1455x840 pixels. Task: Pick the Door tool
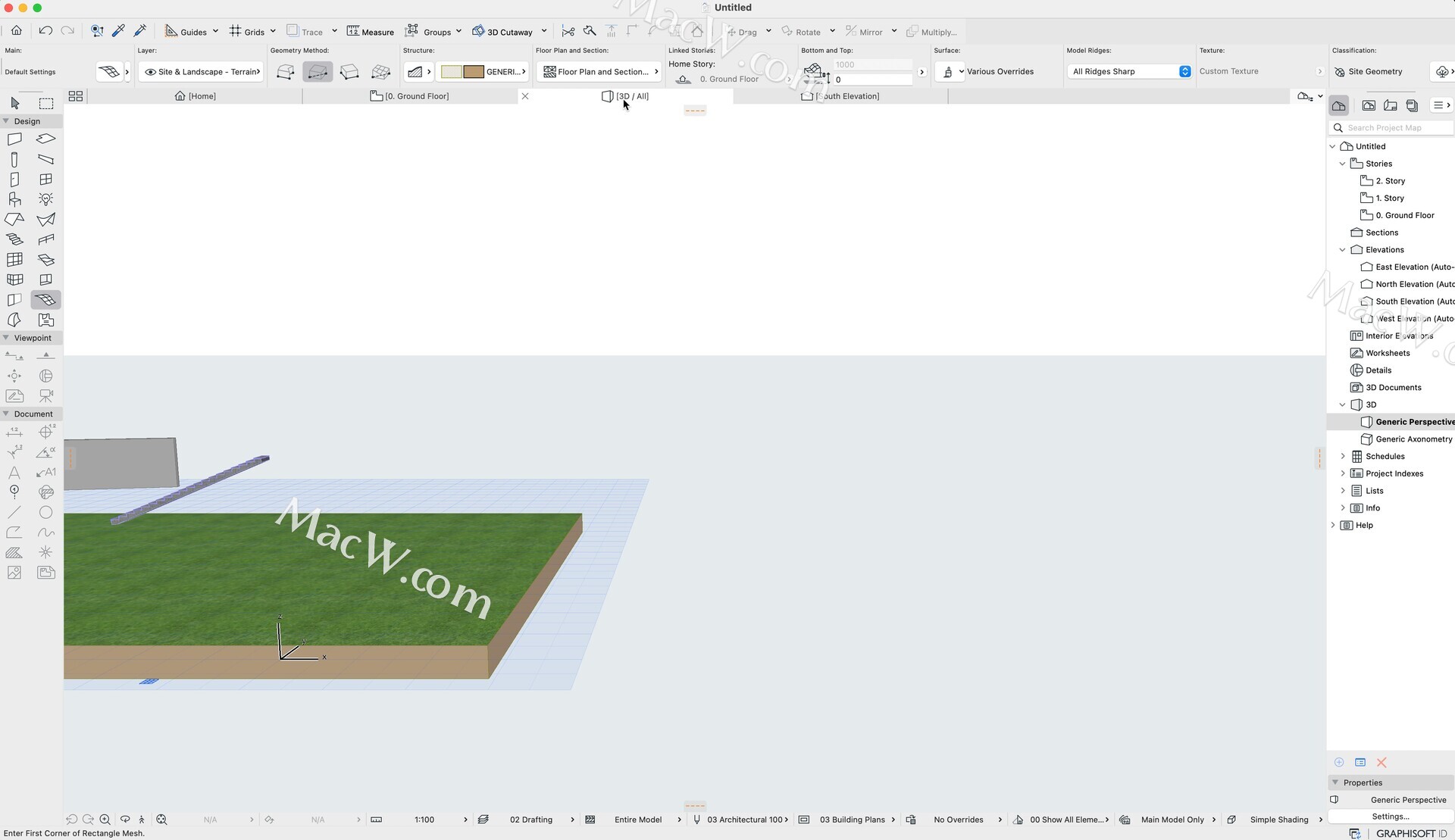[x=14, y=180]
